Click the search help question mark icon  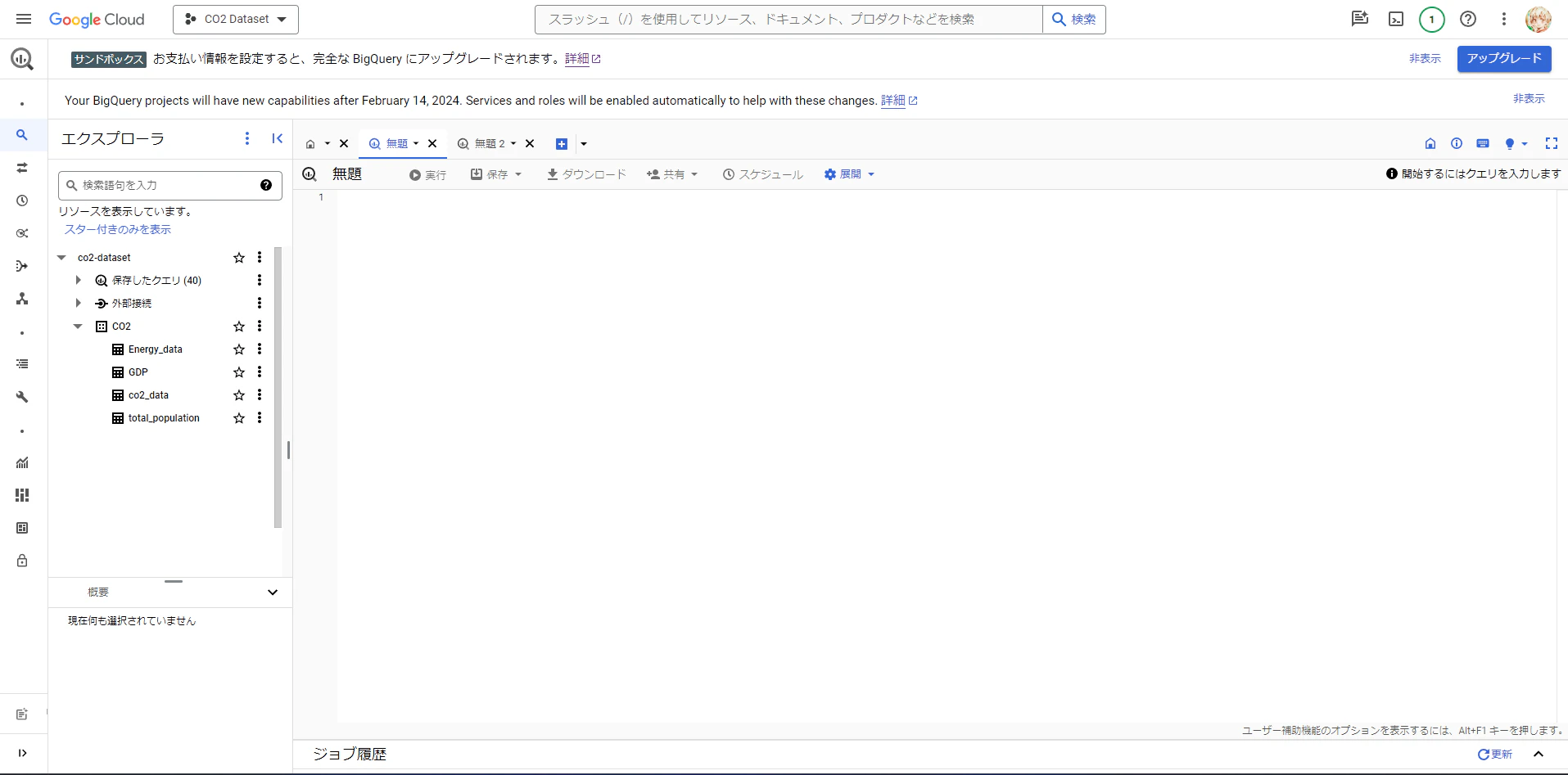[x=266, y=185]
